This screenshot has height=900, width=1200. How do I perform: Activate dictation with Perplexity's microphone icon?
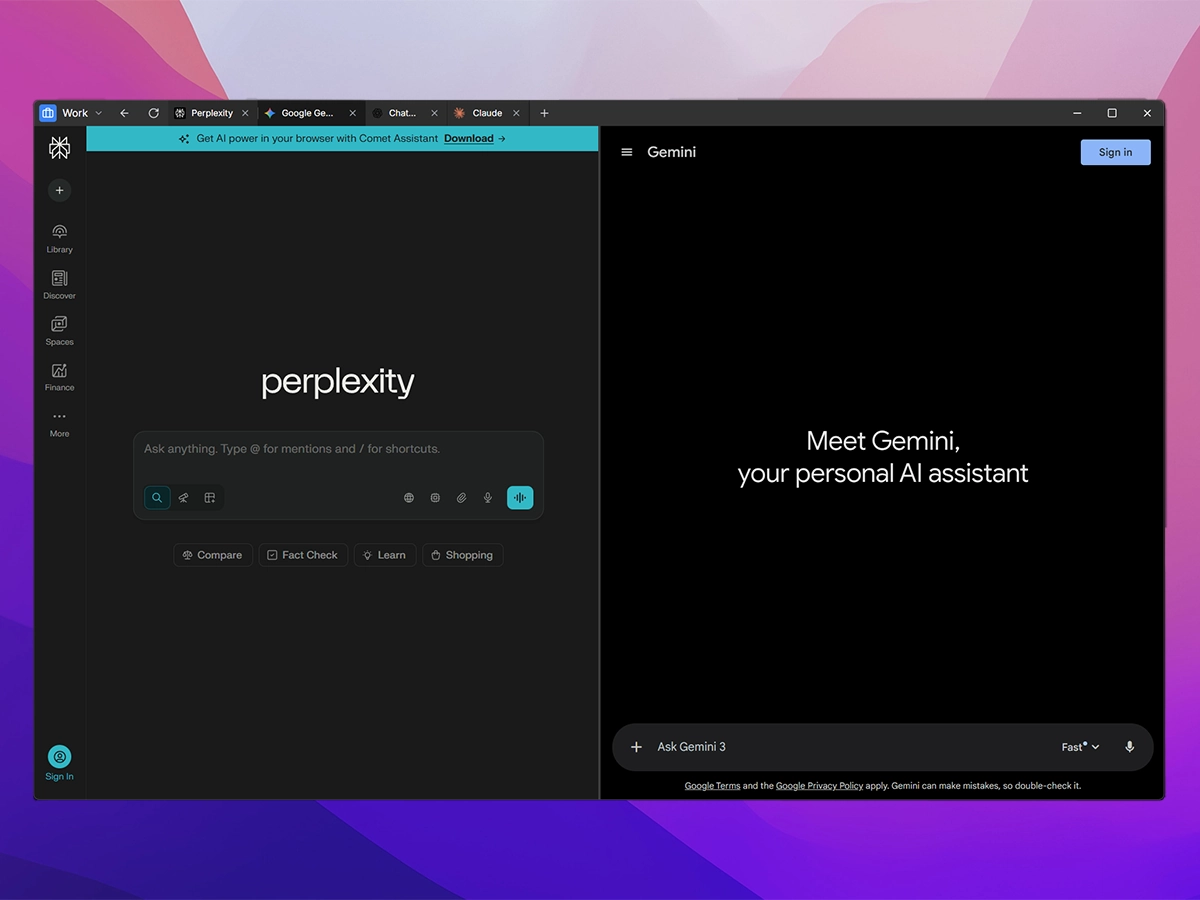[487, 497]
